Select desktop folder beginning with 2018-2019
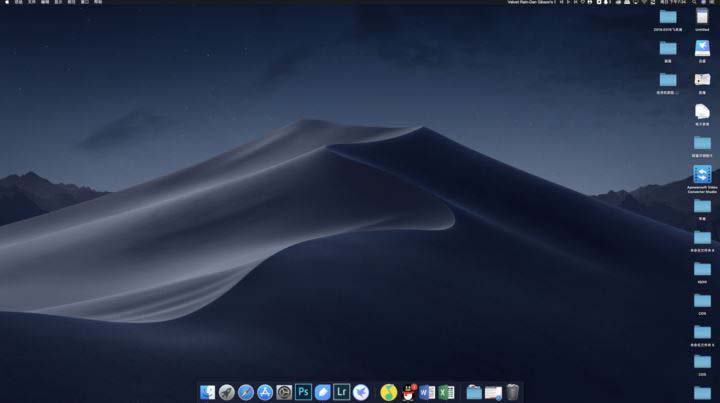 click(668, 17)
